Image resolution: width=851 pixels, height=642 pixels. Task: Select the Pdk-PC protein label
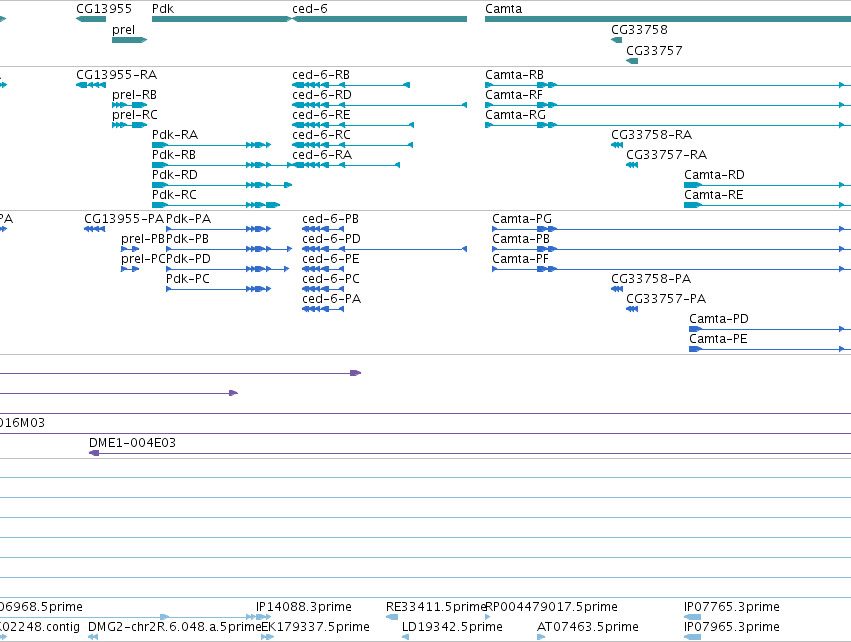tap(188, 279)
